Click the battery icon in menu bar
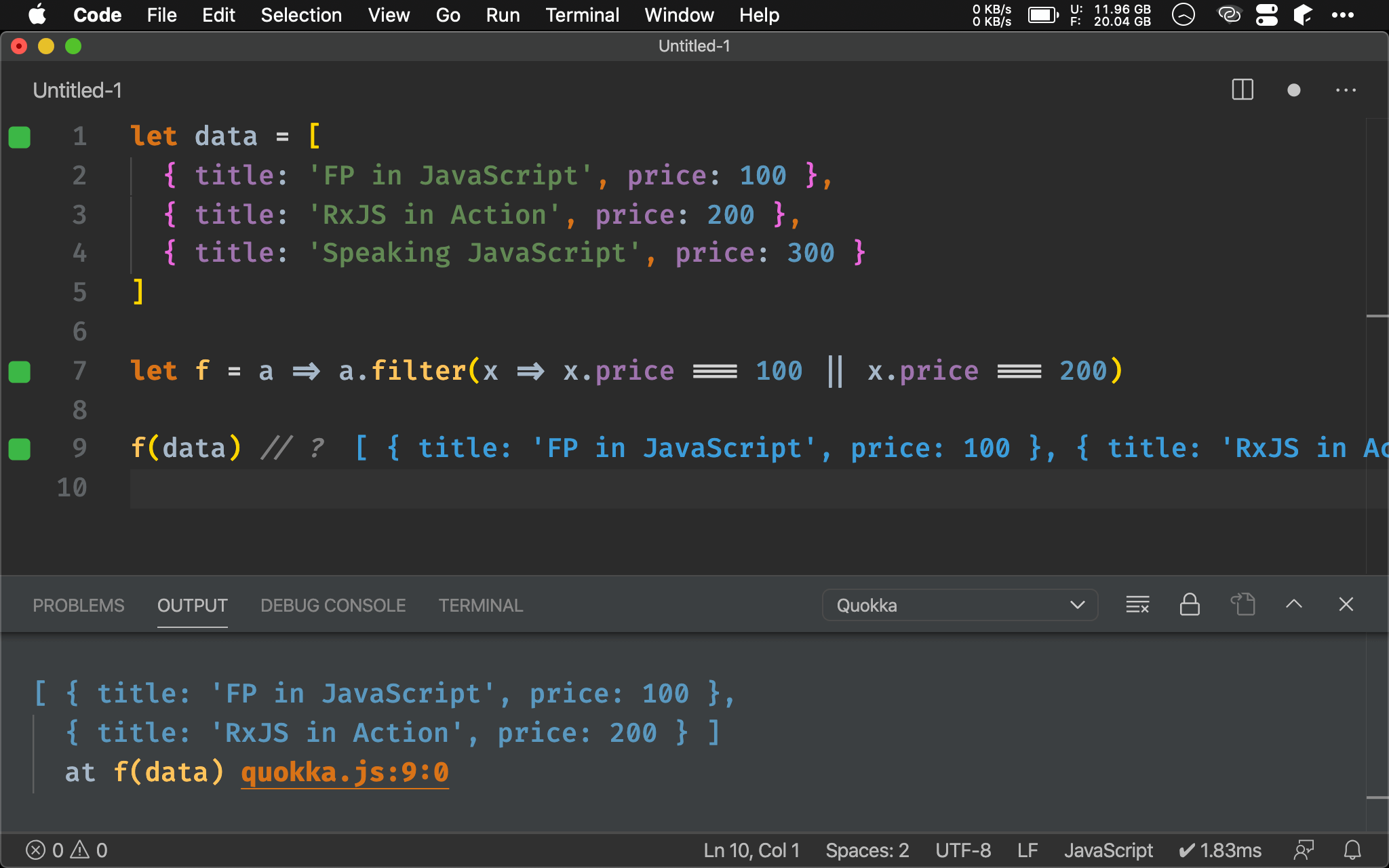The image size is (1389, 868). coord(1043,15)
